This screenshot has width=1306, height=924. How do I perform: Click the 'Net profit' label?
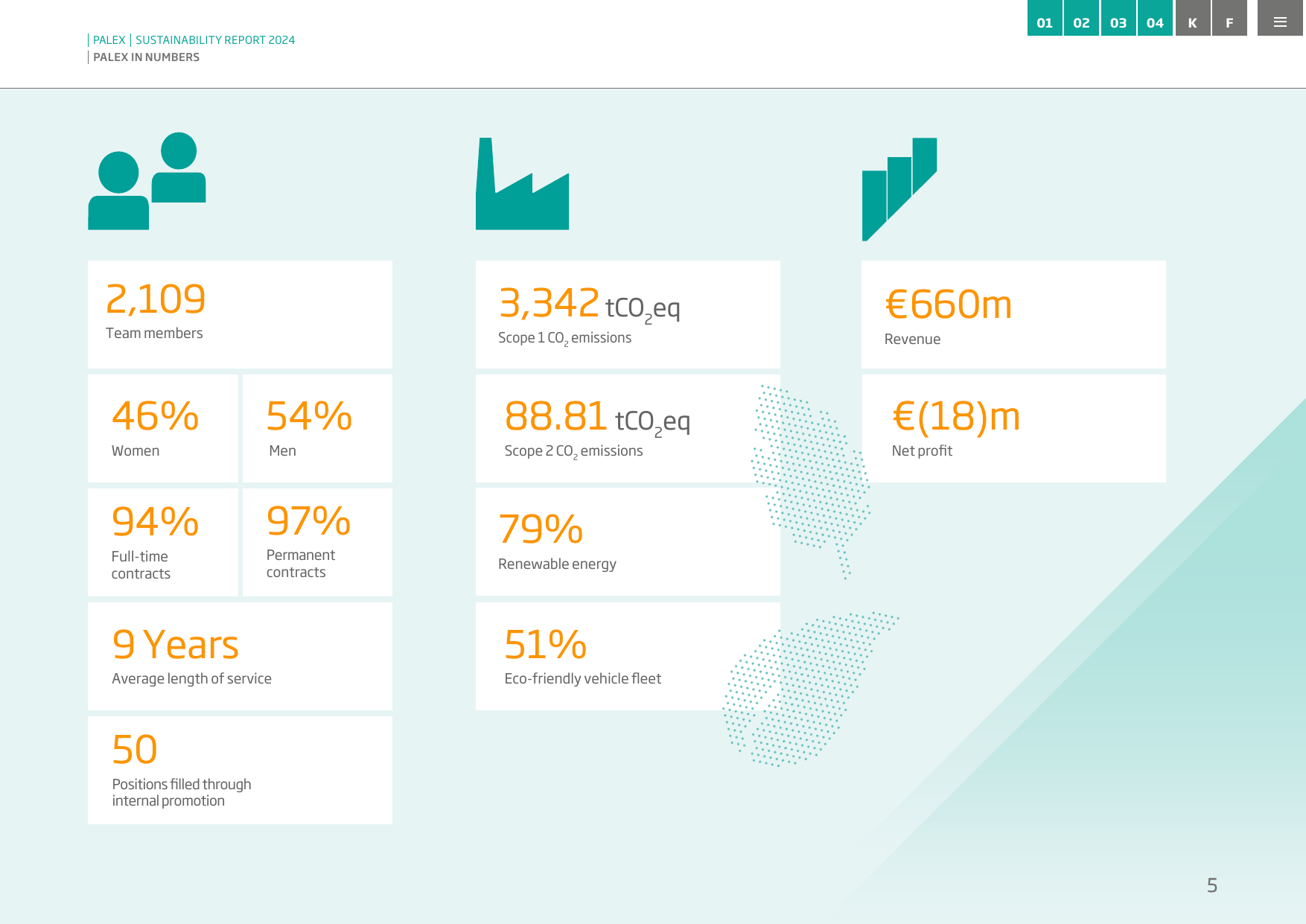tap(922, 451)
